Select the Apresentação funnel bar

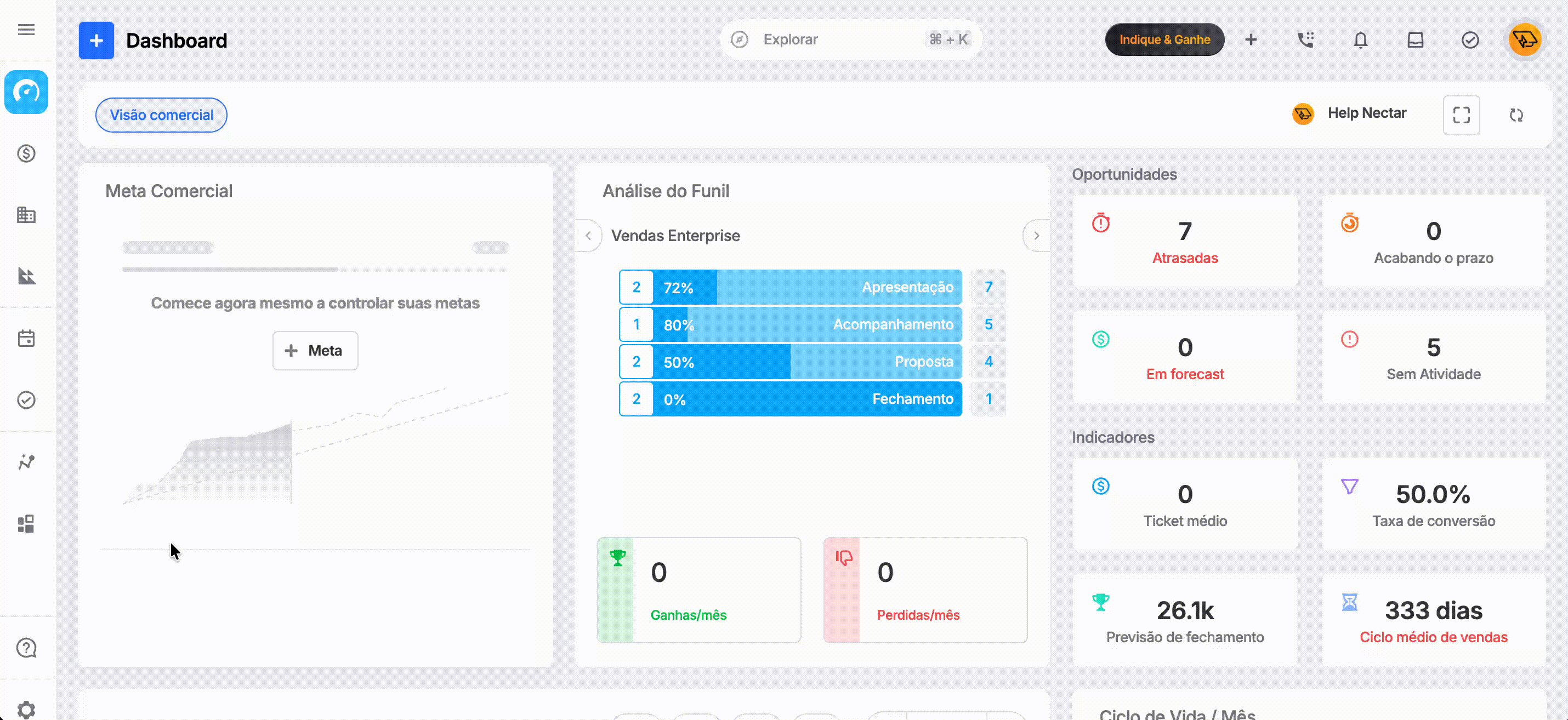coord(791,287)
